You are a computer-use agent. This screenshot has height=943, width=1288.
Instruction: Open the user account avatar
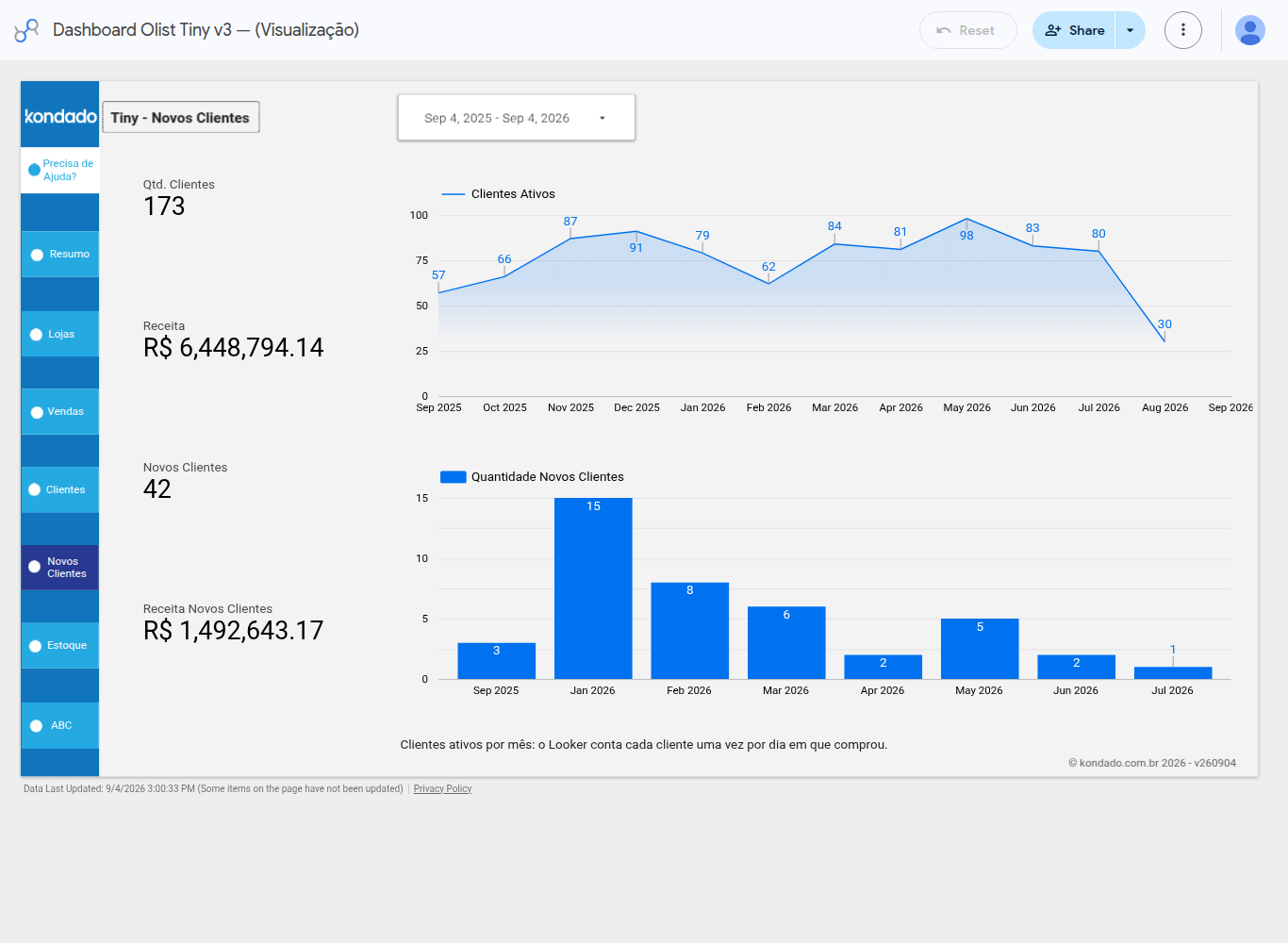click(x=1250, y=30)
